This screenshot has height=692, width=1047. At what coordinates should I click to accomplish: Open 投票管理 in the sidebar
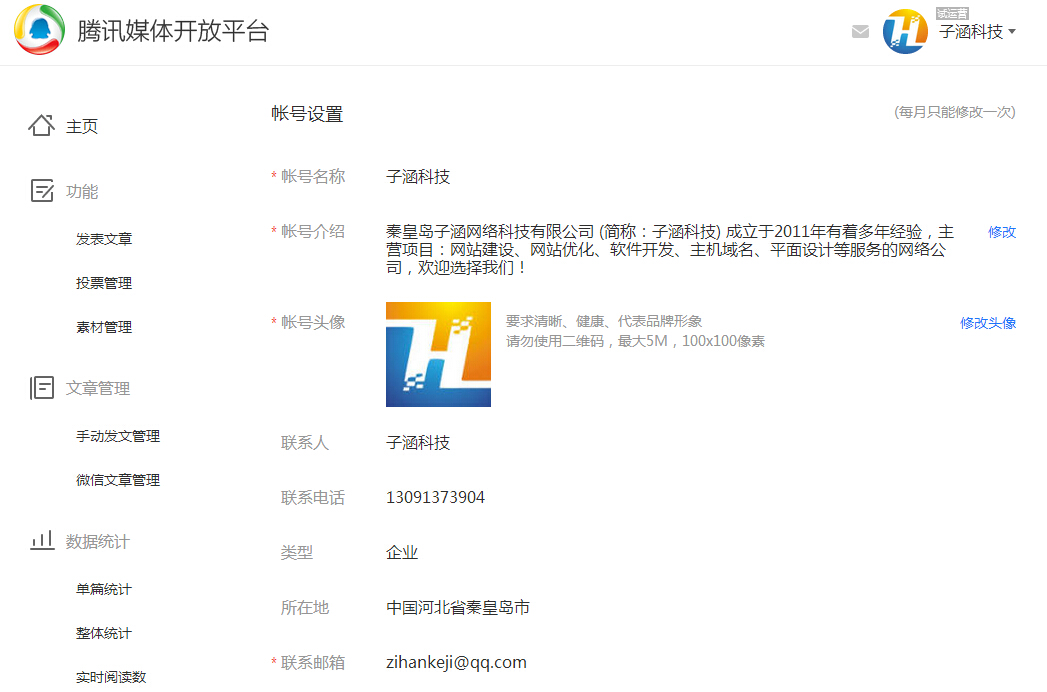[x=104, y=283]
